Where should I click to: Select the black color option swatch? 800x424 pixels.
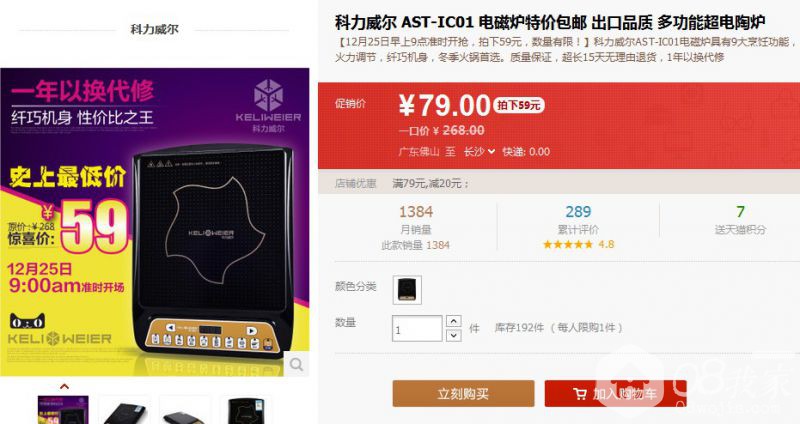point(407,290)
